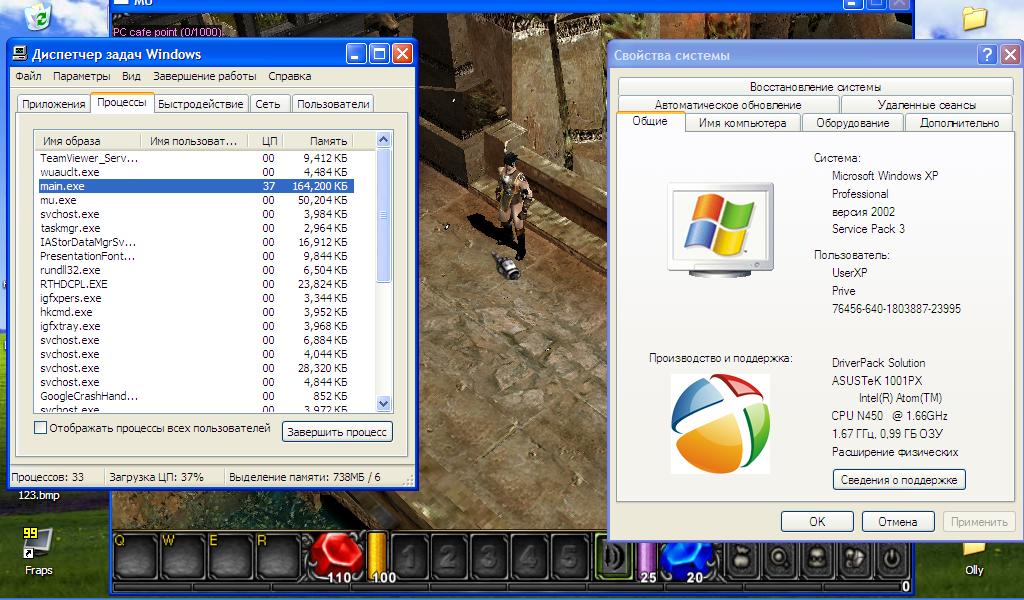
Task: Click the Olly desktop folder icon
Action: pos(974,557)
